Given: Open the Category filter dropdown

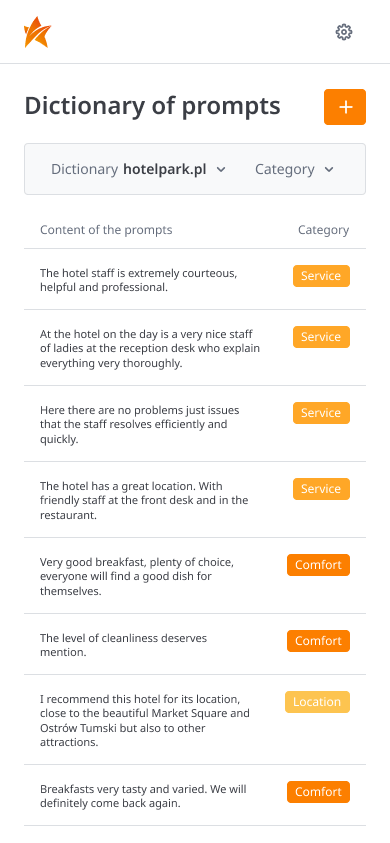Looking at the screenshot, I should (294, 169).
